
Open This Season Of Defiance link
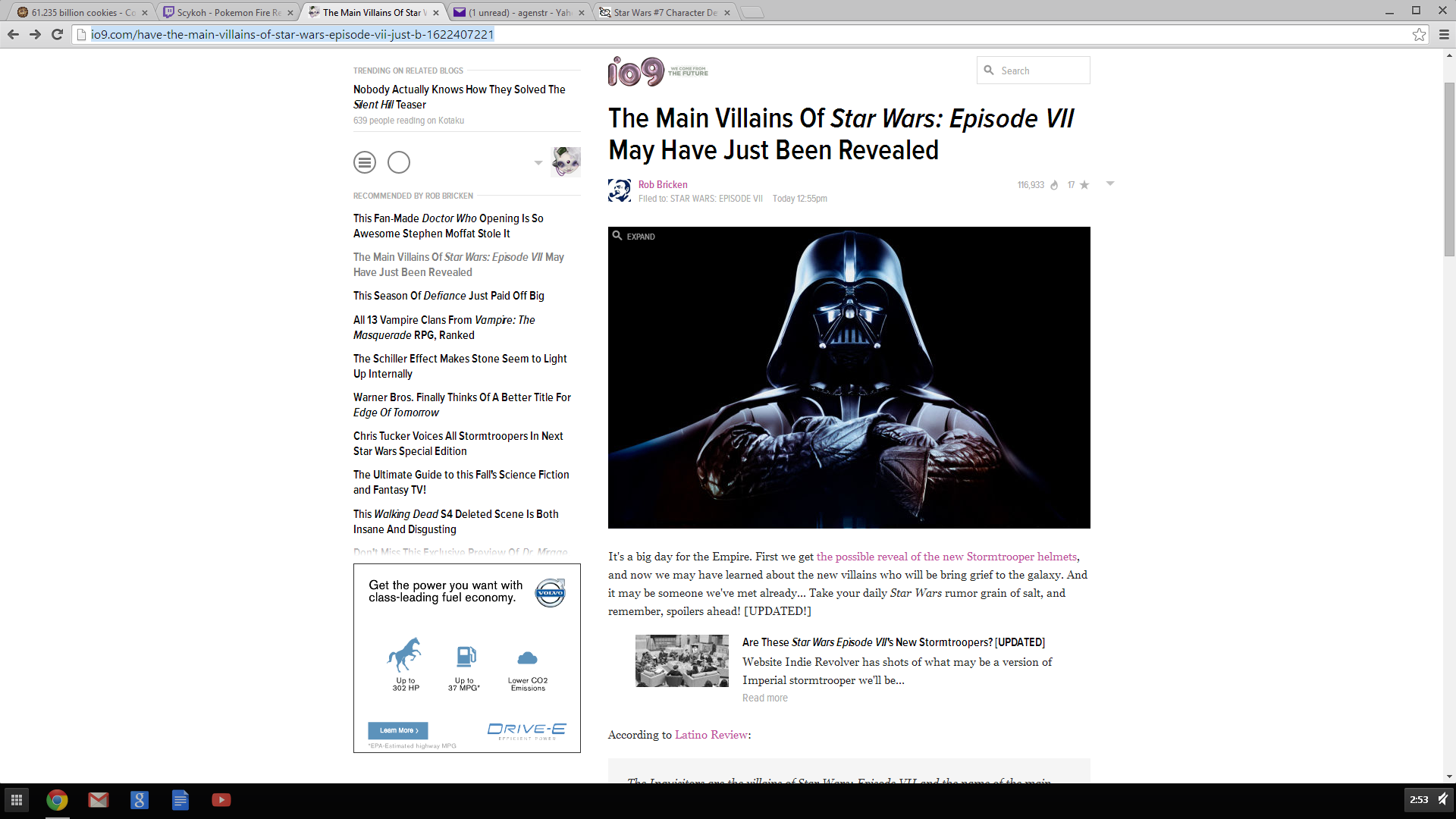(x=449, y=296)
